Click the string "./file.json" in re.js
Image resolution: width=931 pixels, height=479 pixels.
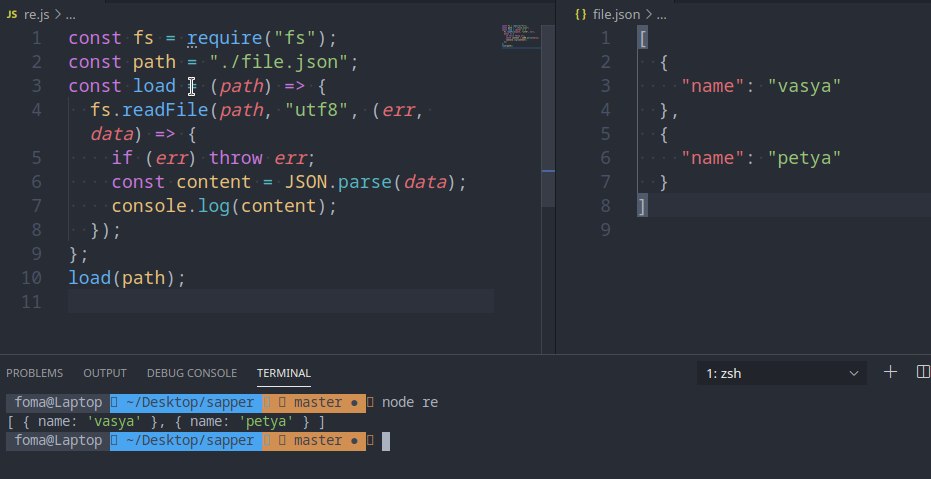coord(278,62)
